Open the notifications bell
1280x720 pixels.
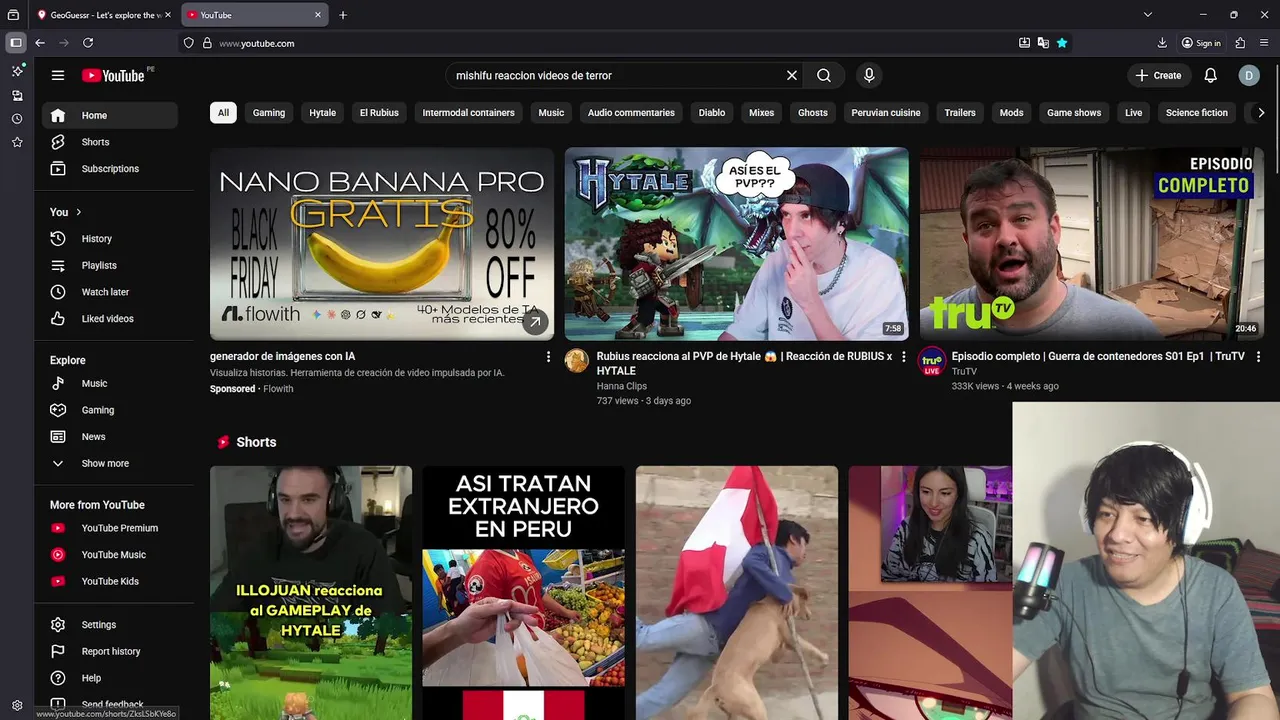click(1210, 75)
